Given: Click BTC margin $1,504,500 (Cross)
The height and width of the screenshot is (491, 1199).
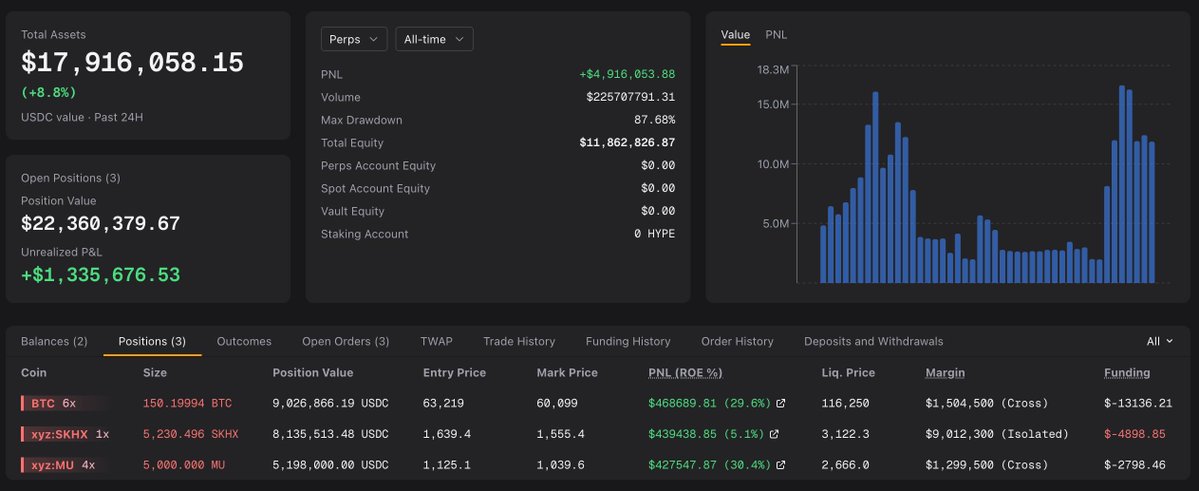Looking at the screenshot, I should pyautogui.click(x=986, y=403).
